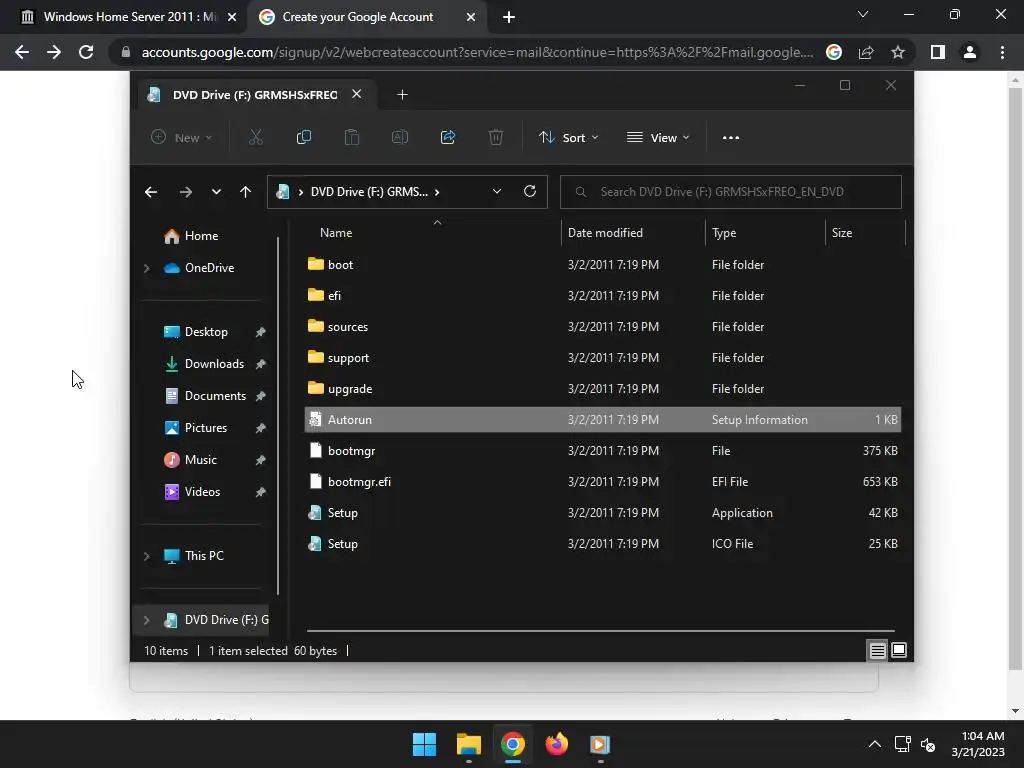Click the Cut scissors icon in Explorer toolbar
The width and height of the screenshot is (1024, 768).
255,137
